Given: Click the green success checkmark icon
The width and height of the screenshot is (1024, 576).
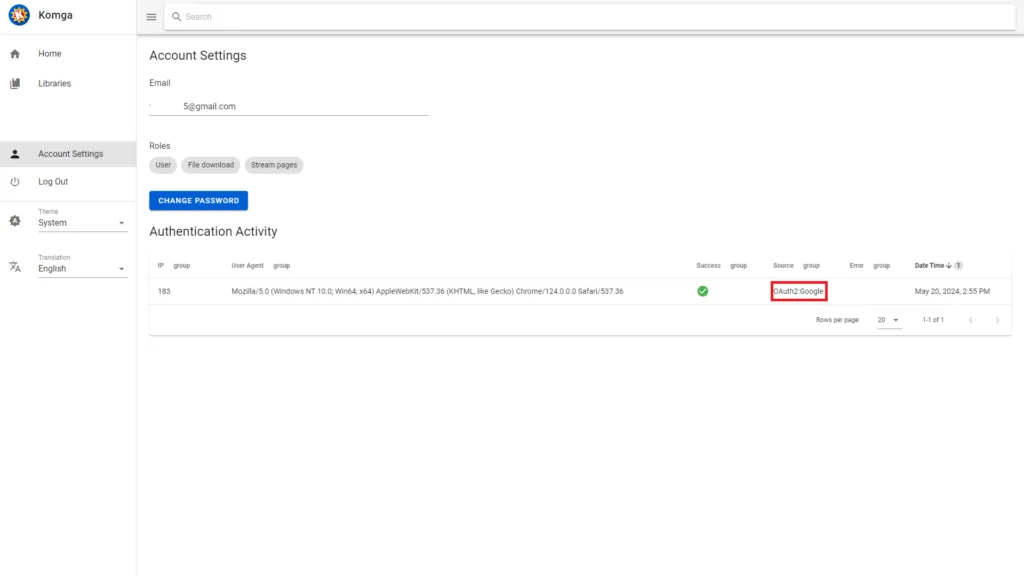Looking at the screenshot, I should 703,291.
